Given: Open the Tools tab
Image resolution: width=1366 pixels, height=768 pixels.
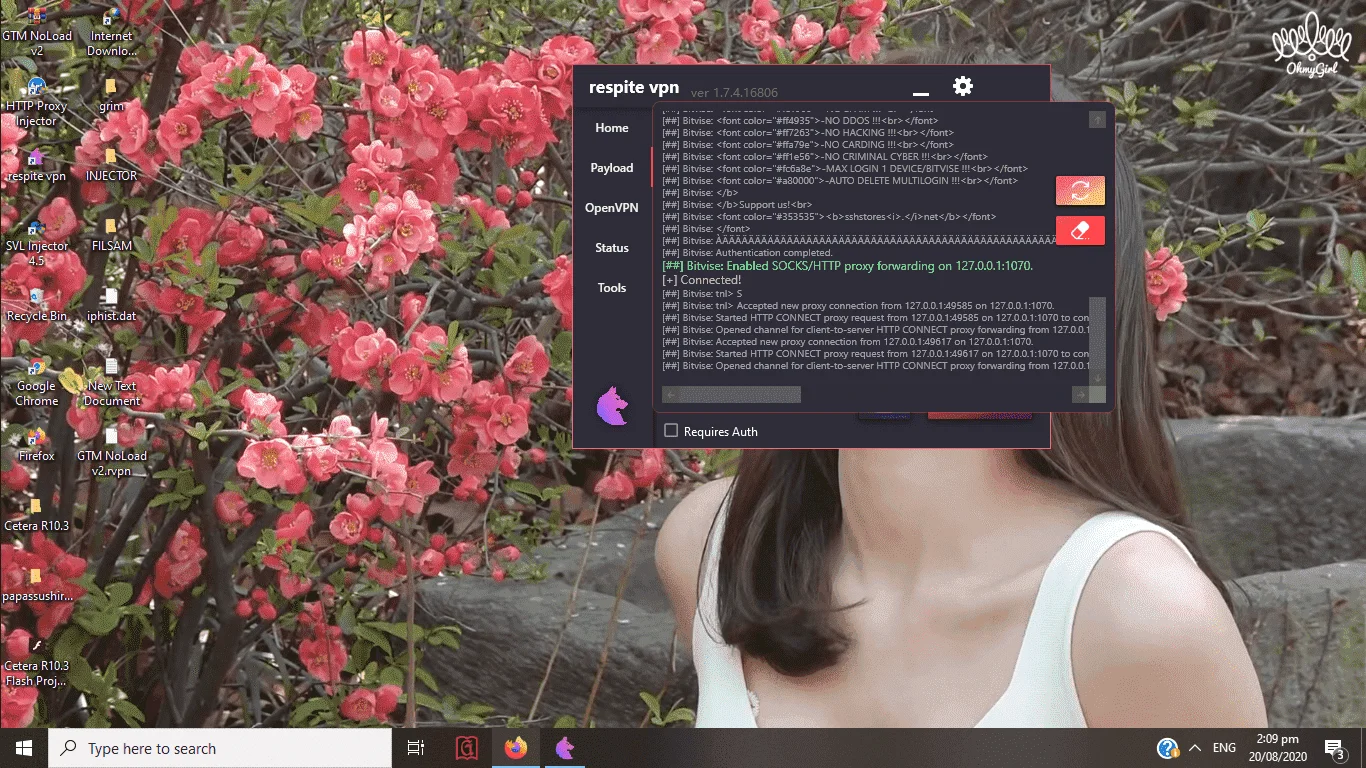Looking at the screenshot, I should click(612, 288).
